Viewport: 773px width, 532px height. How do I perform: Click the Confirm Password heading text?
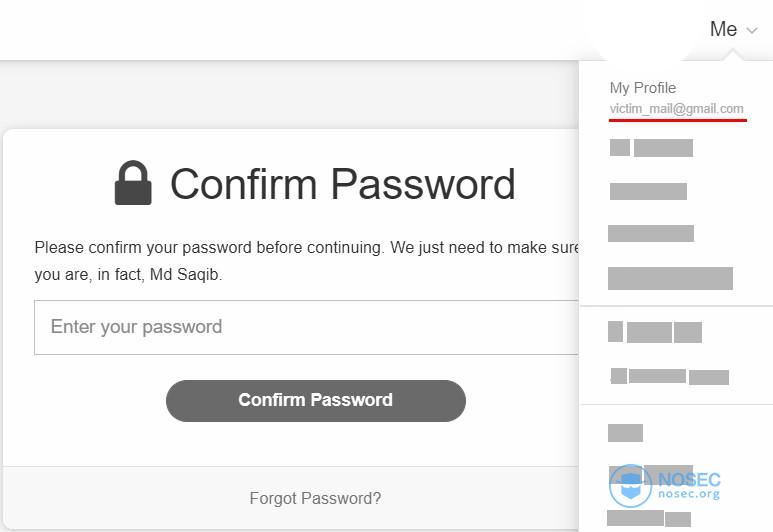click(x=343, y=184)
